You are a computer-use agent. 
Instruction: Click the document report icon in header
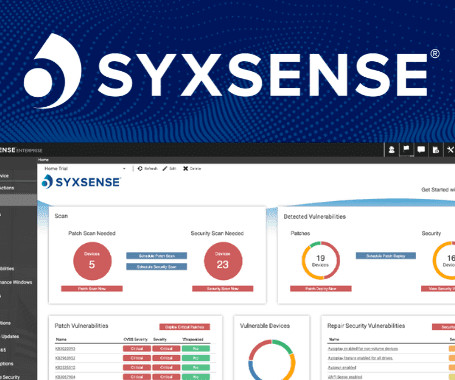pyautogui.click(x=436, y=150)
